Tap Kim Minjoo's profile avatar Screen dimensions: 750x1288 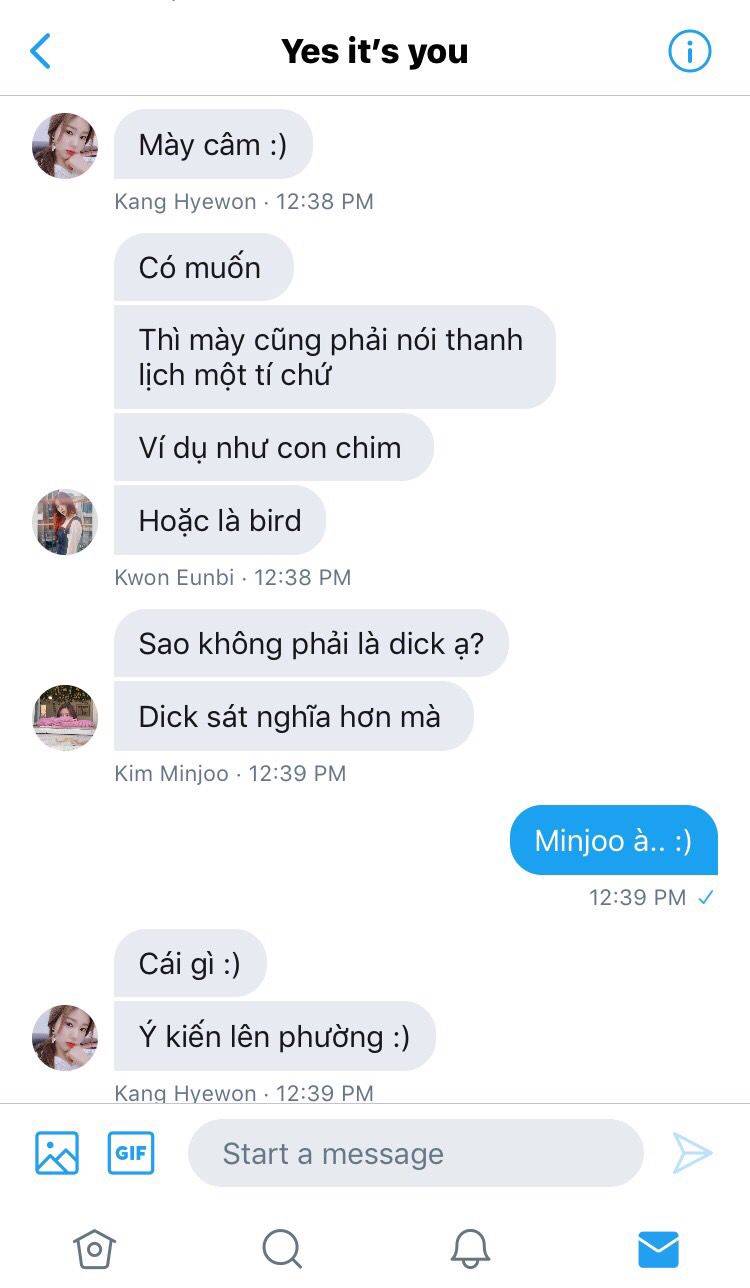[x=65, y=718]
